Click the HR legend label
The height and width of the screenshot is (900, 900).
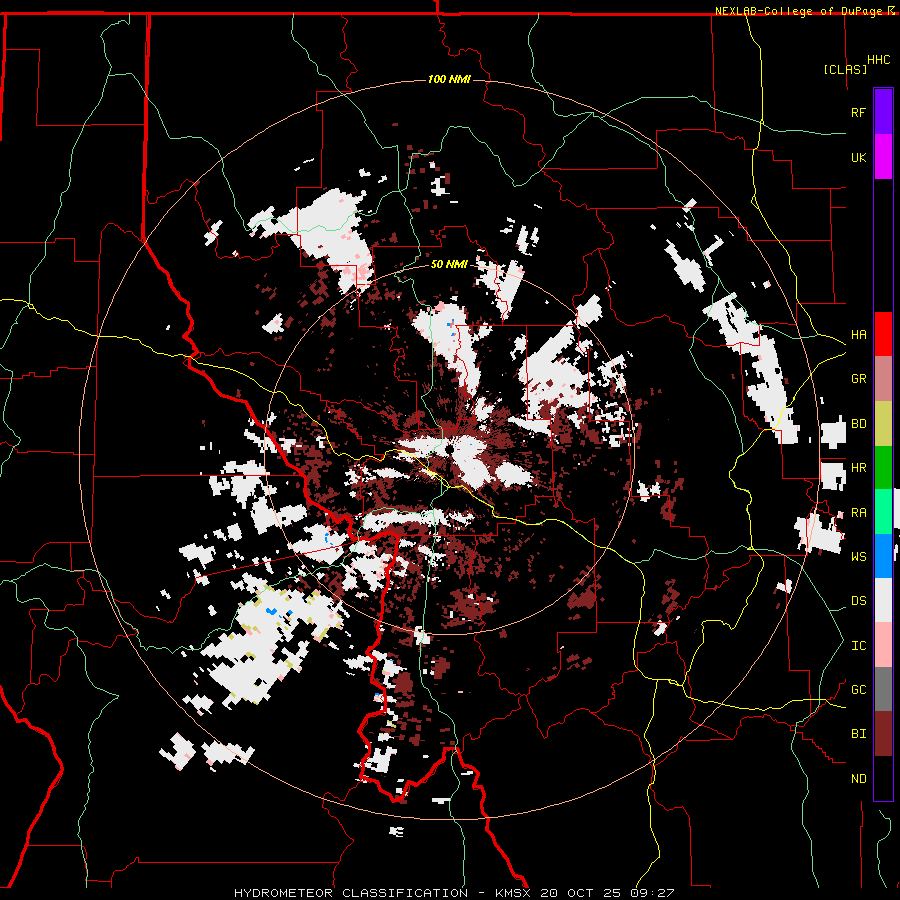(x=858, y=468)
